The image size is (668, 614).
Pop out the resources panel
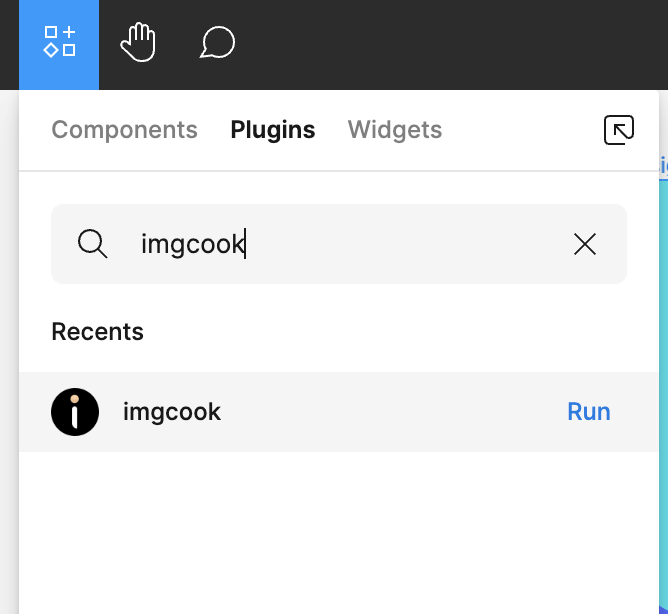pos(619,130)
